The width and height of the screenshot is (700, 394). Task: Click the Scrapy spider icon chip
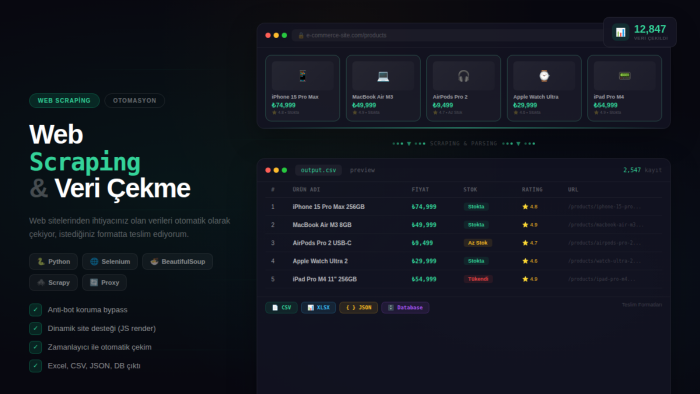(x=53, y=282)
